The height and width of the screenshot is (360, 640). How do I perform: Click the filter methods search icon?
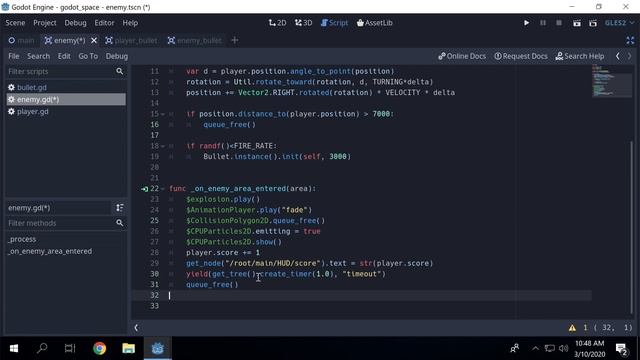click(120, 223)
